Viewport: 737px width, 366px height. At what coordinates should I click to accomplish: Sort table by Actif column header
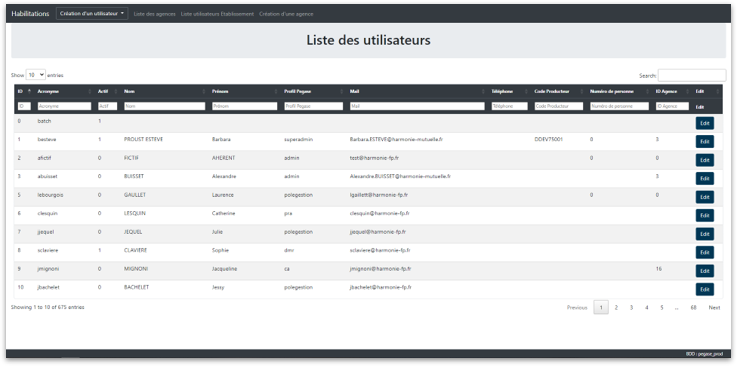point(107,92)
